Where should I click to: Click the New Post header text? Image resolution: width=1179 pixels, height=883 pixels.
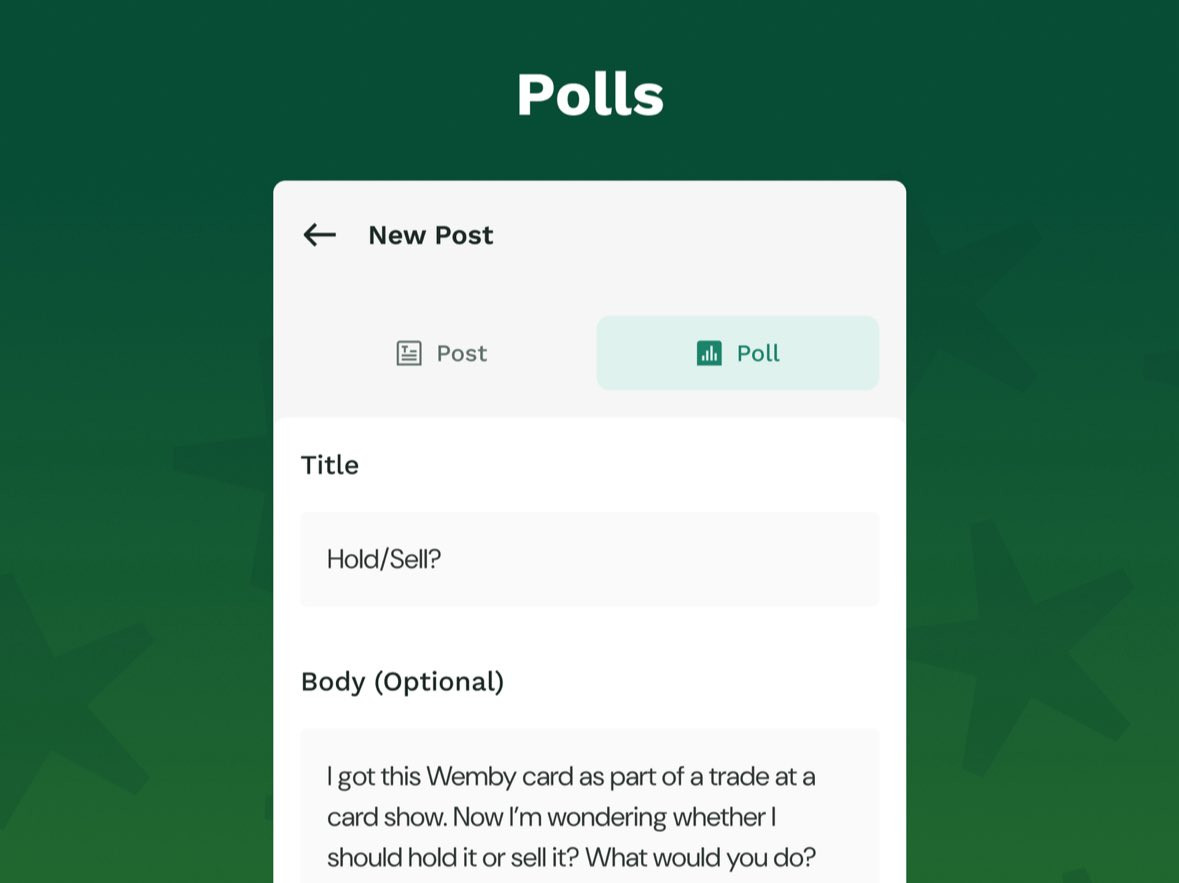(431, 235)
